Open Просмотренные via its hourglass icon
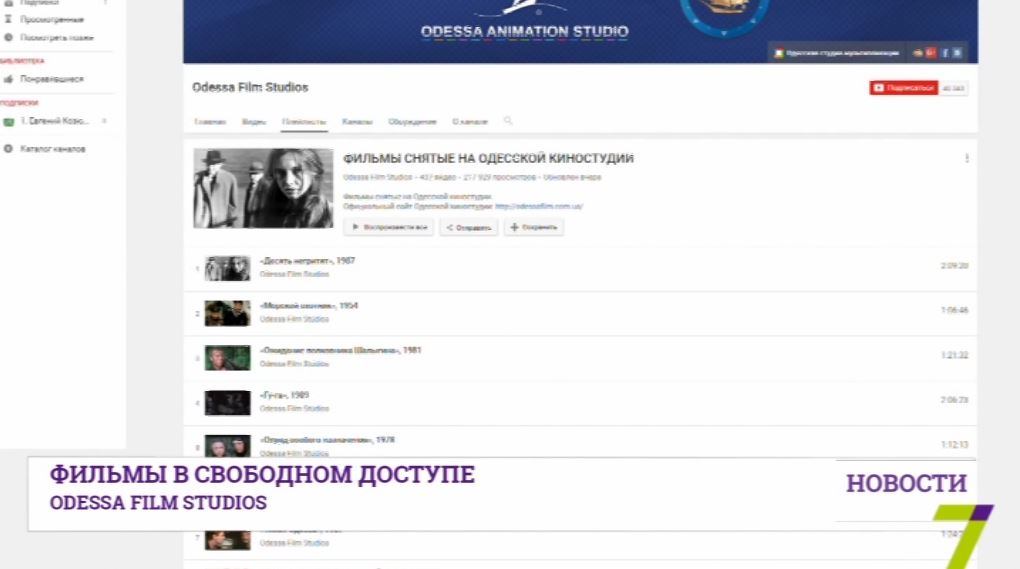1020x569 pixels. [x=8, y=20]
